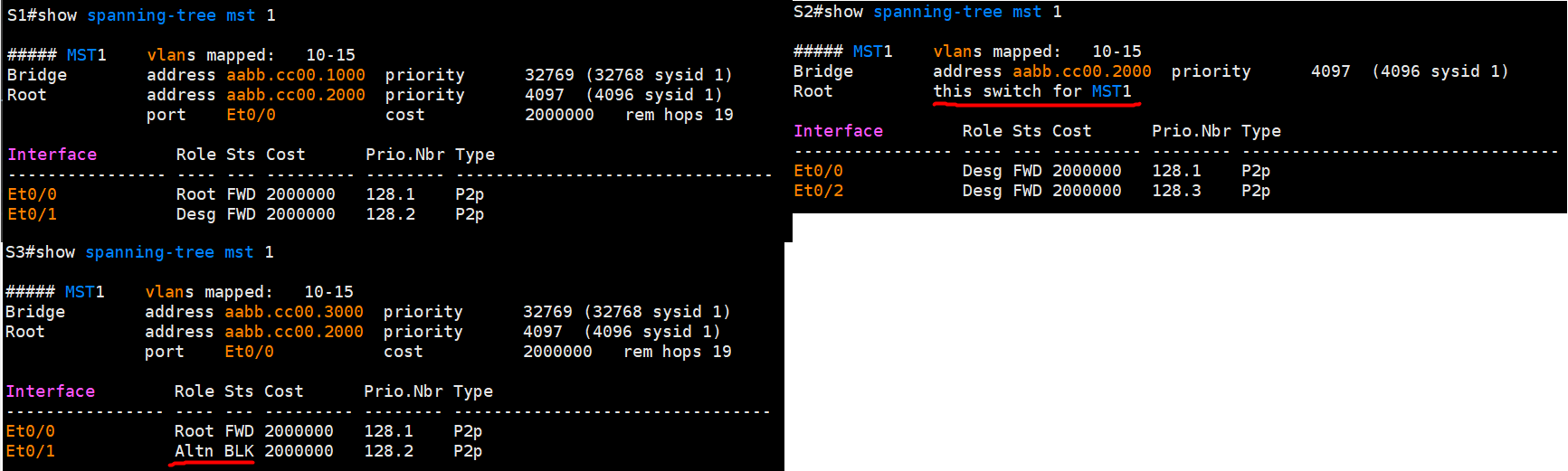
Task: Select Et0/2 interface row in S2 table
Action: coord(818,191)
